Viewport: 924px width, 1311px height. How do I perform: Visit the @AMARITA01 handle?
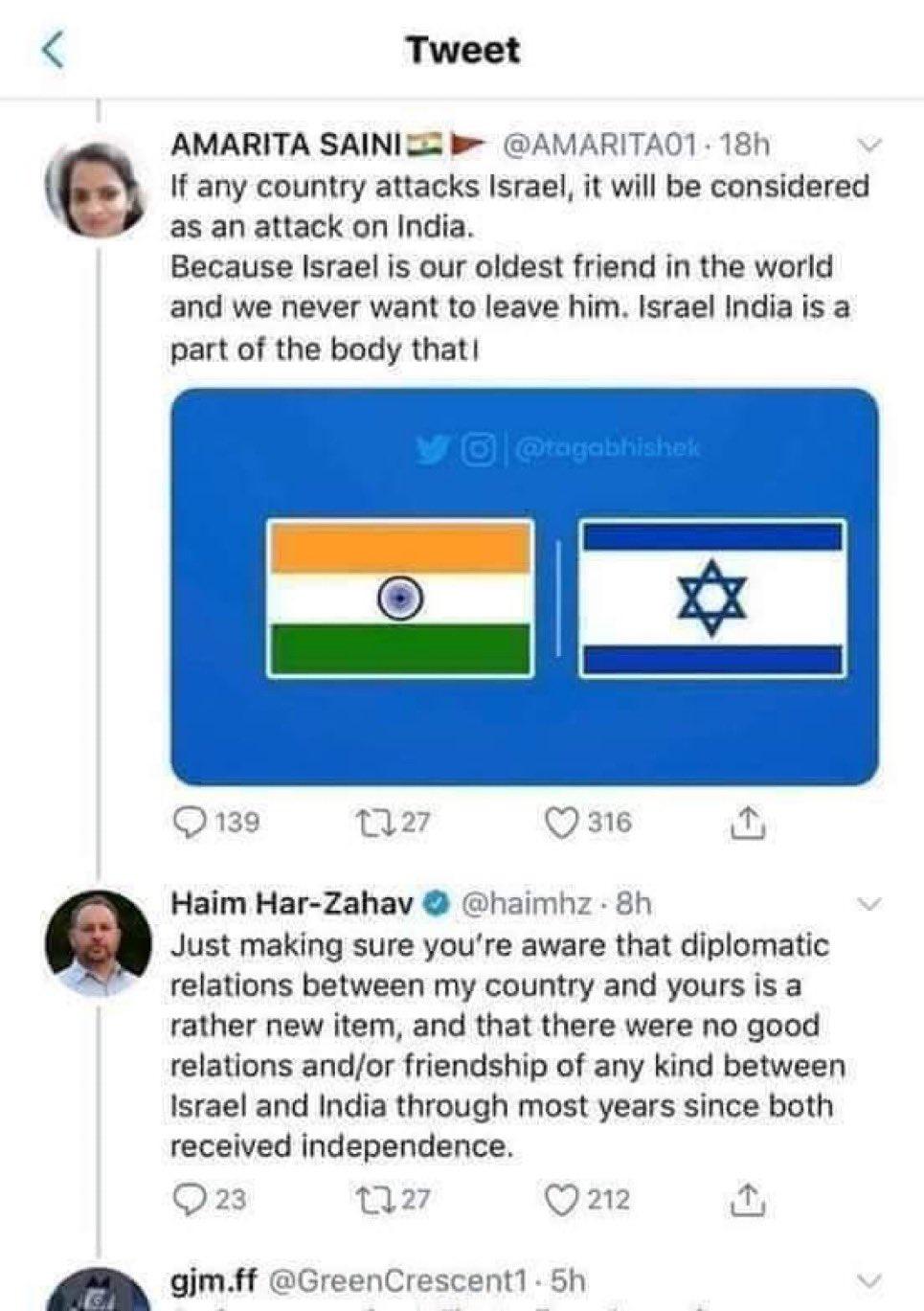point(598,145)
